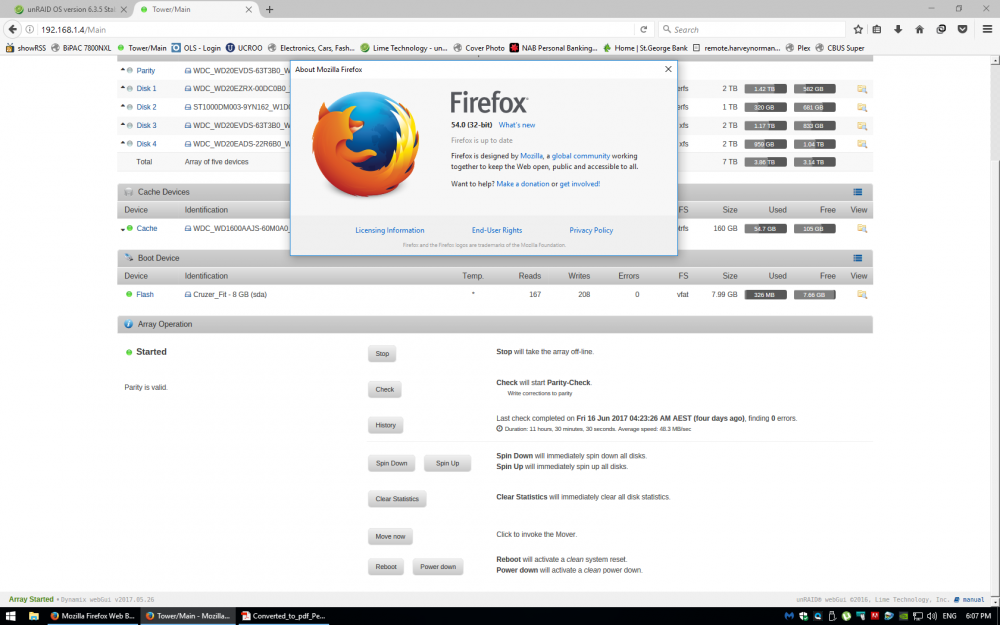The height and width of the screenshot is (625, 1000).
Task: Open the Plex bookmark
Action: tap(798, 48)
